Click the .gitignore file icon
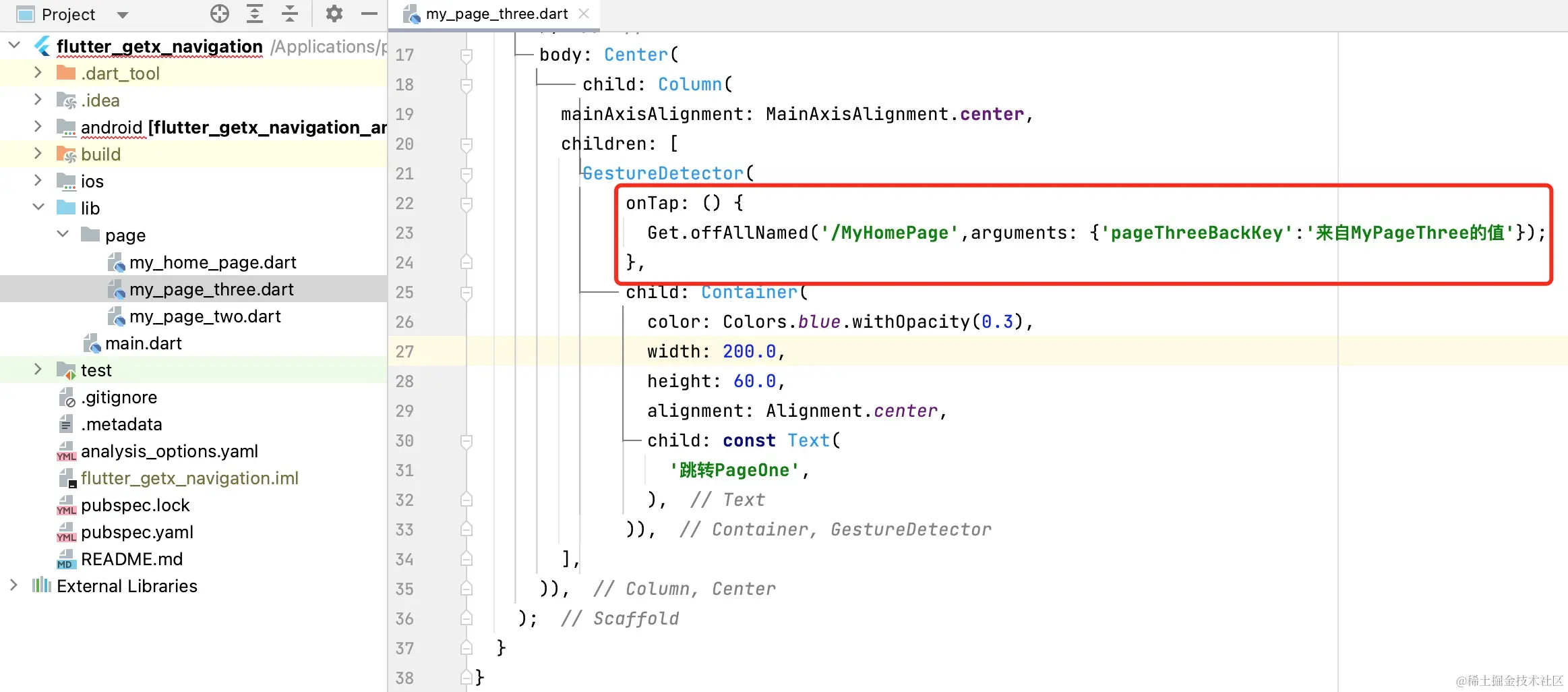Screen dimensions: 1568x692 pyautogui.click(x=67, y=397)
